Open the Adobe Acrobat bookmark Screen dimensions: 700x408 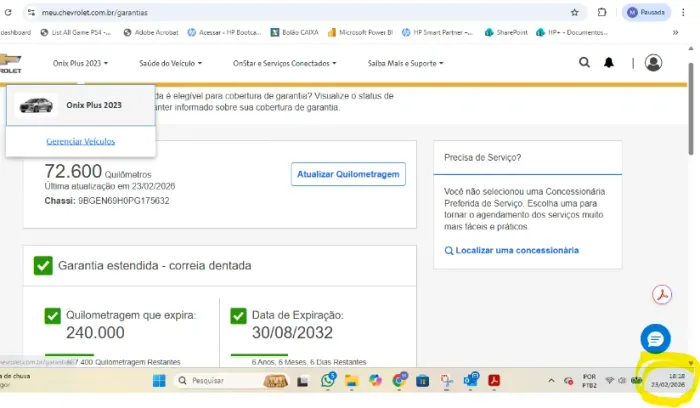pyautogui.click(x=151, y=32)
